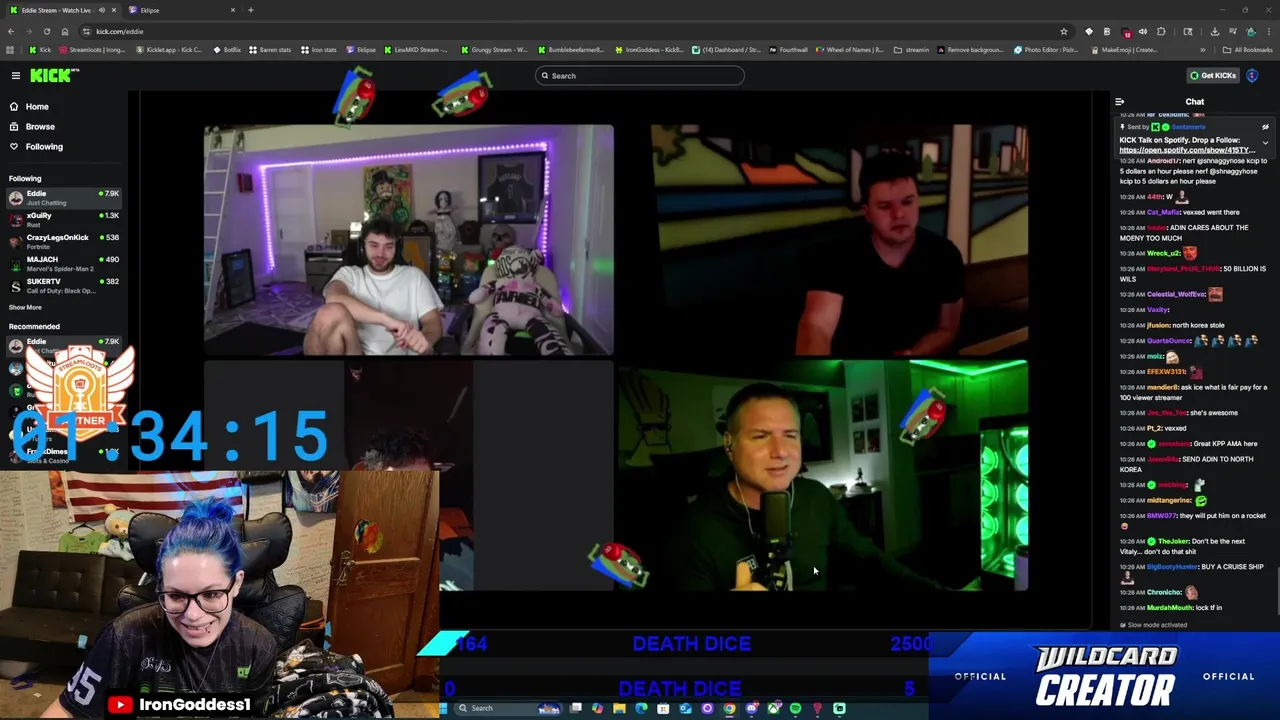
Task: Open Iron stats bookmark
Action: pyautogui.click(x=318, y=50)
